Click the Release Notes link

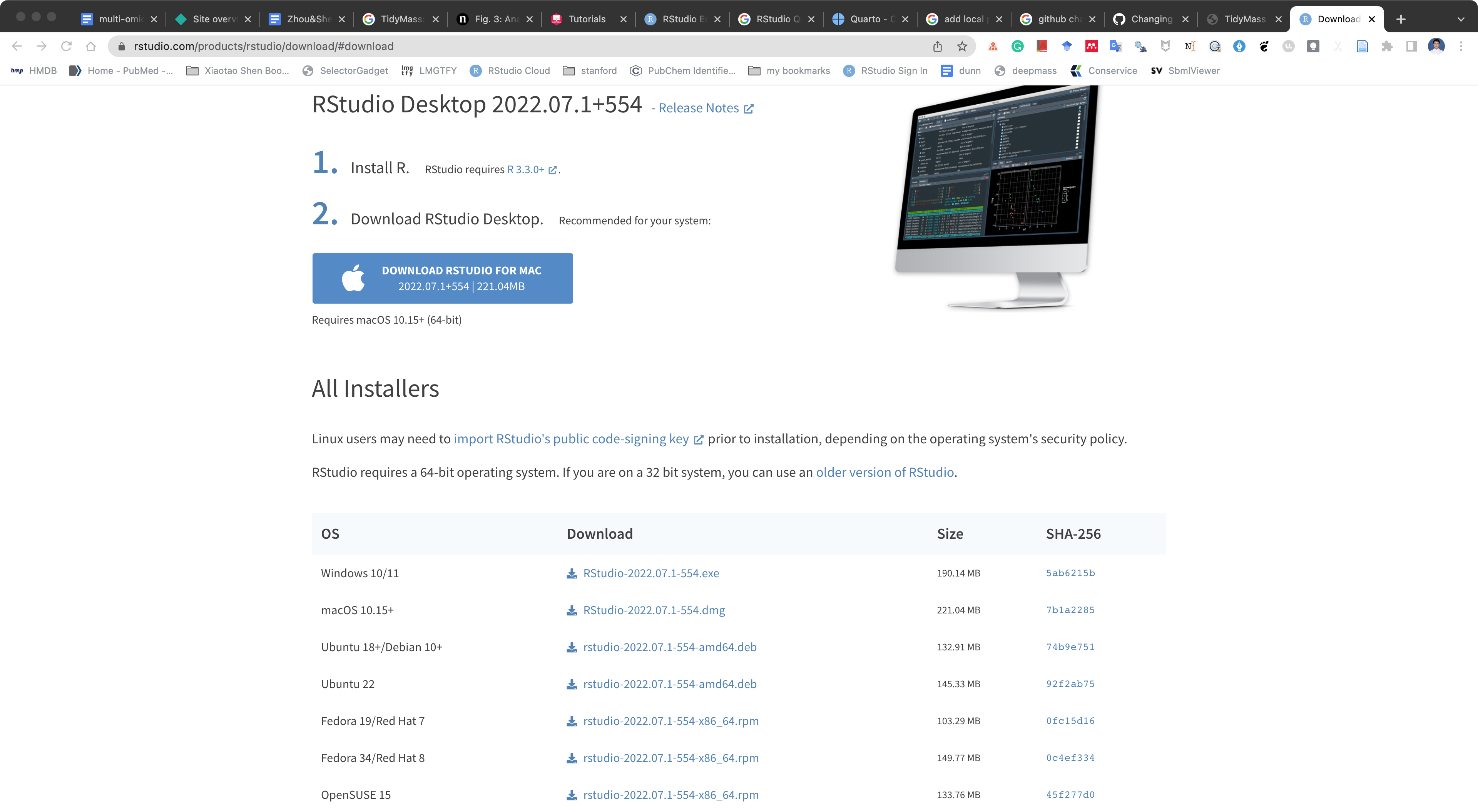pyautogui.click(x=698, y=109)
